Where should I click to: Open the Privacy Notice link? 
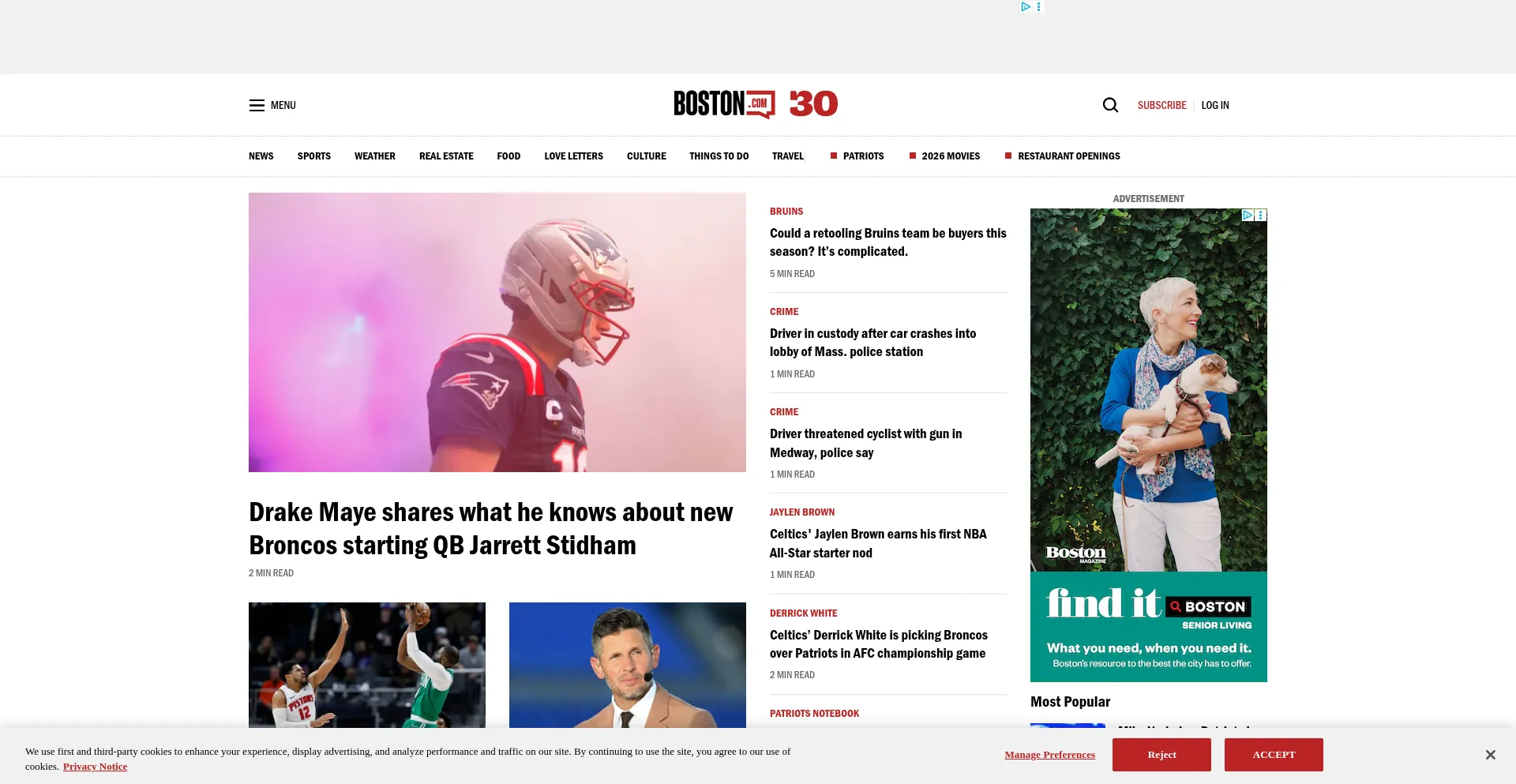(95, 767)
